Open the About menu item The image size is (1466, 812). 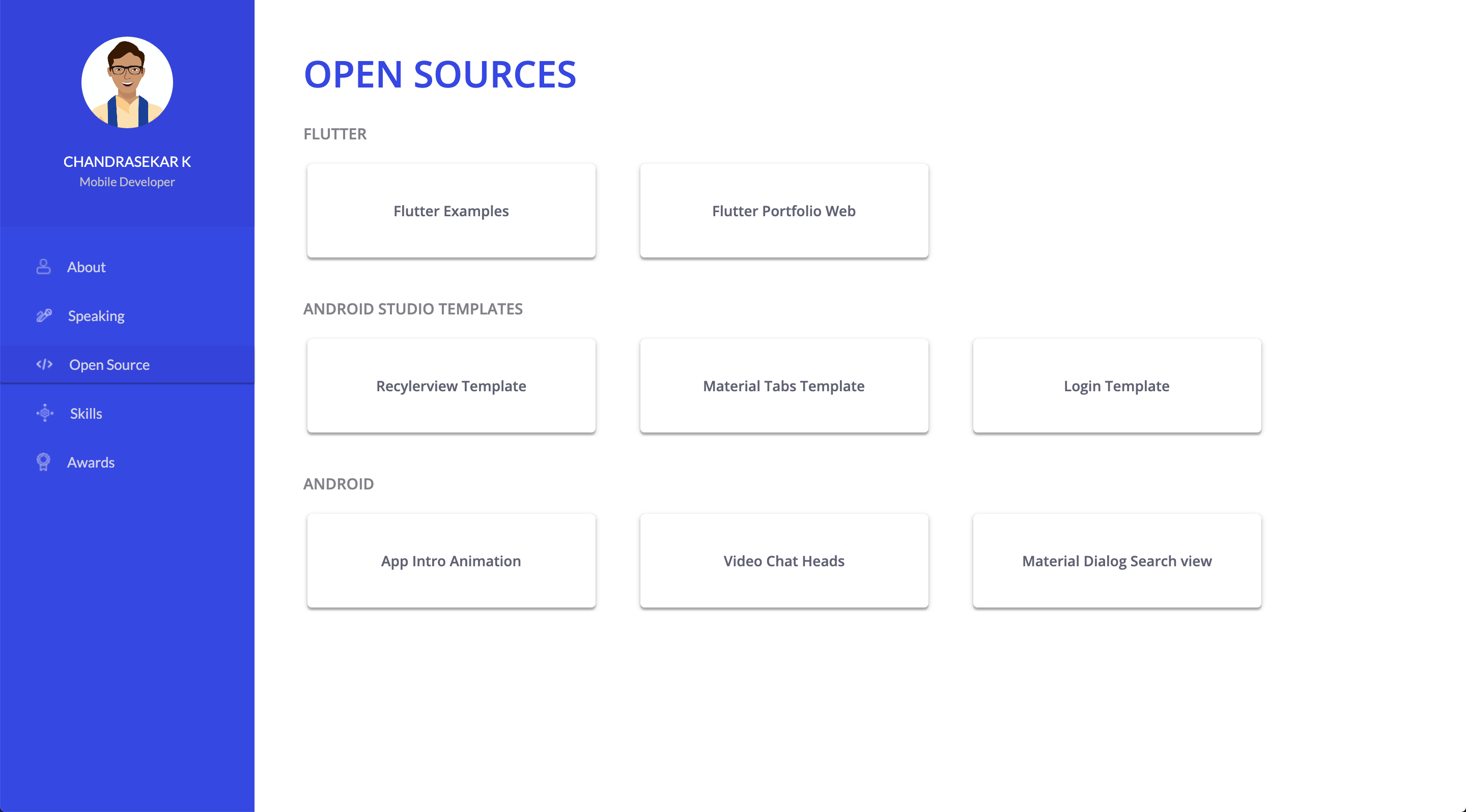pyautogui.click(x=86, y=267)
